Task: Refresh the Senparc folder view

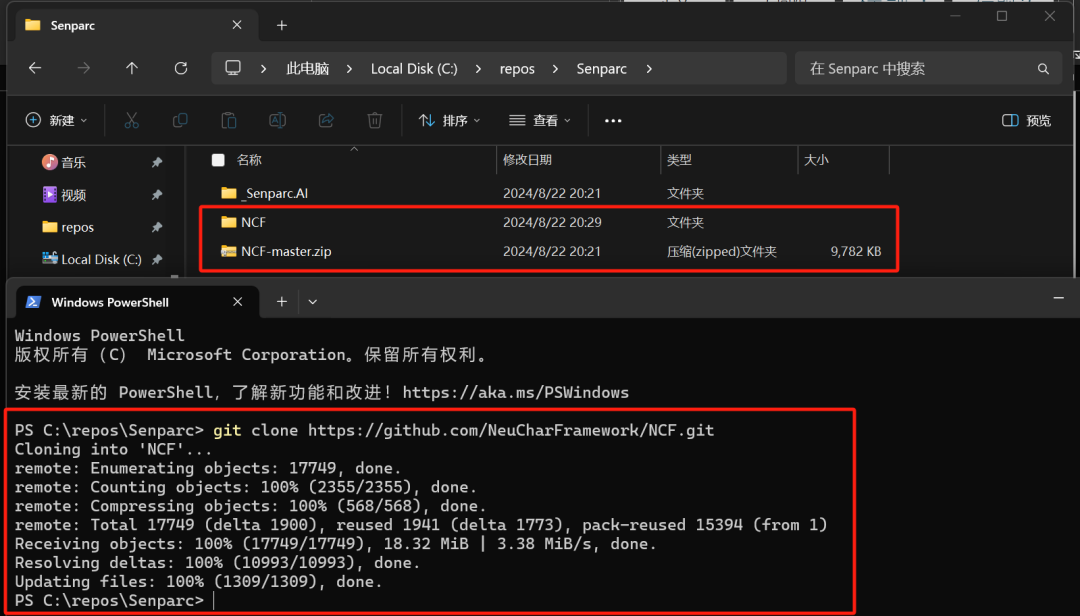Action: tap(180, 68)
